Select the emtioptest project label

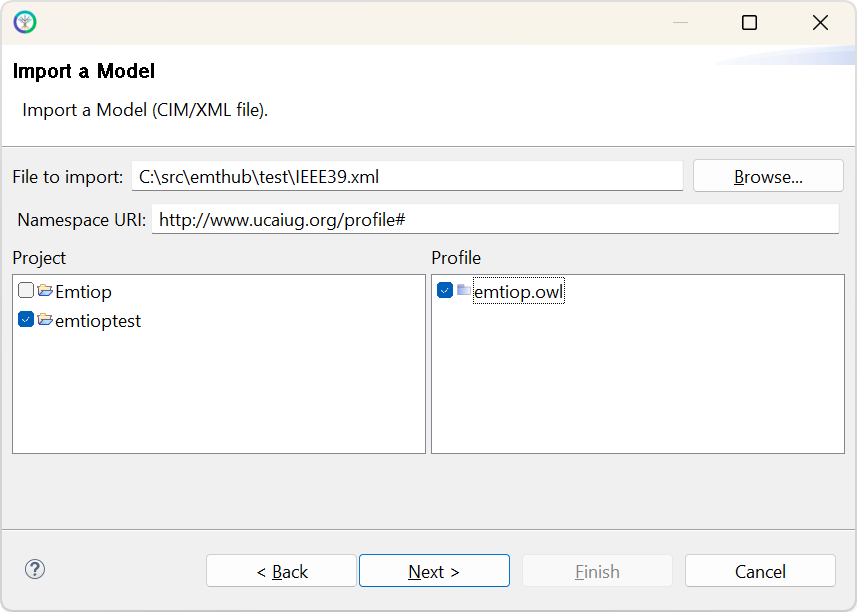click(98, 321)
